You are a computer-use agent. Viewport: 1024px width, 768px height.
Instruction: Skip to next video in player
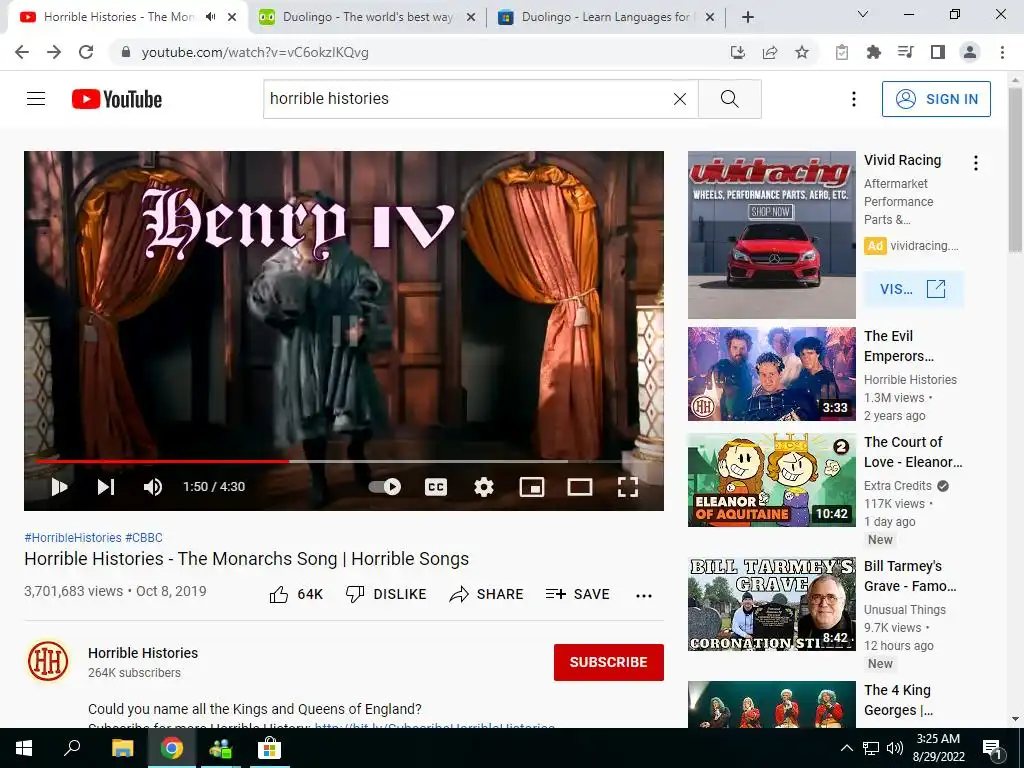coord(106,487)
